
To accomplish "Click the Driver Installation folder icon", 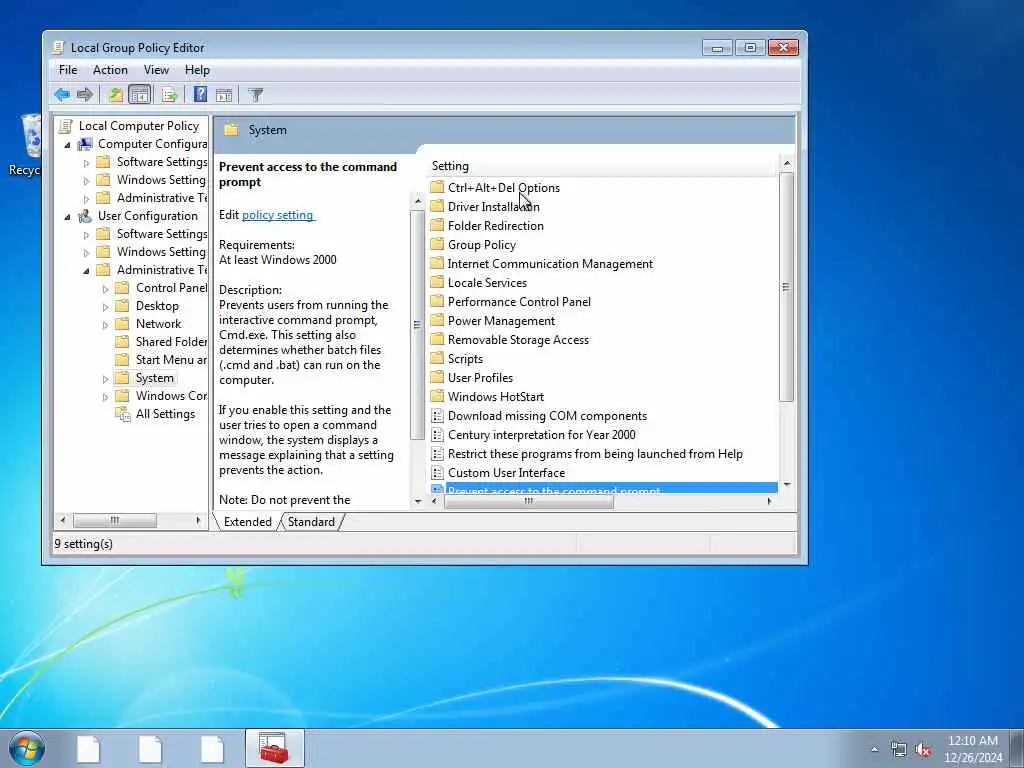I will 437,206.
